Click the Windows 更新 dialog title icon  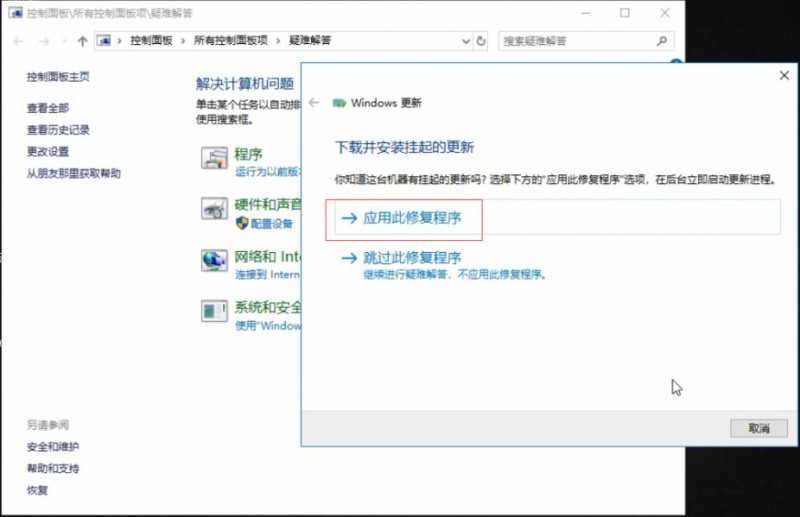click(339, 103)
